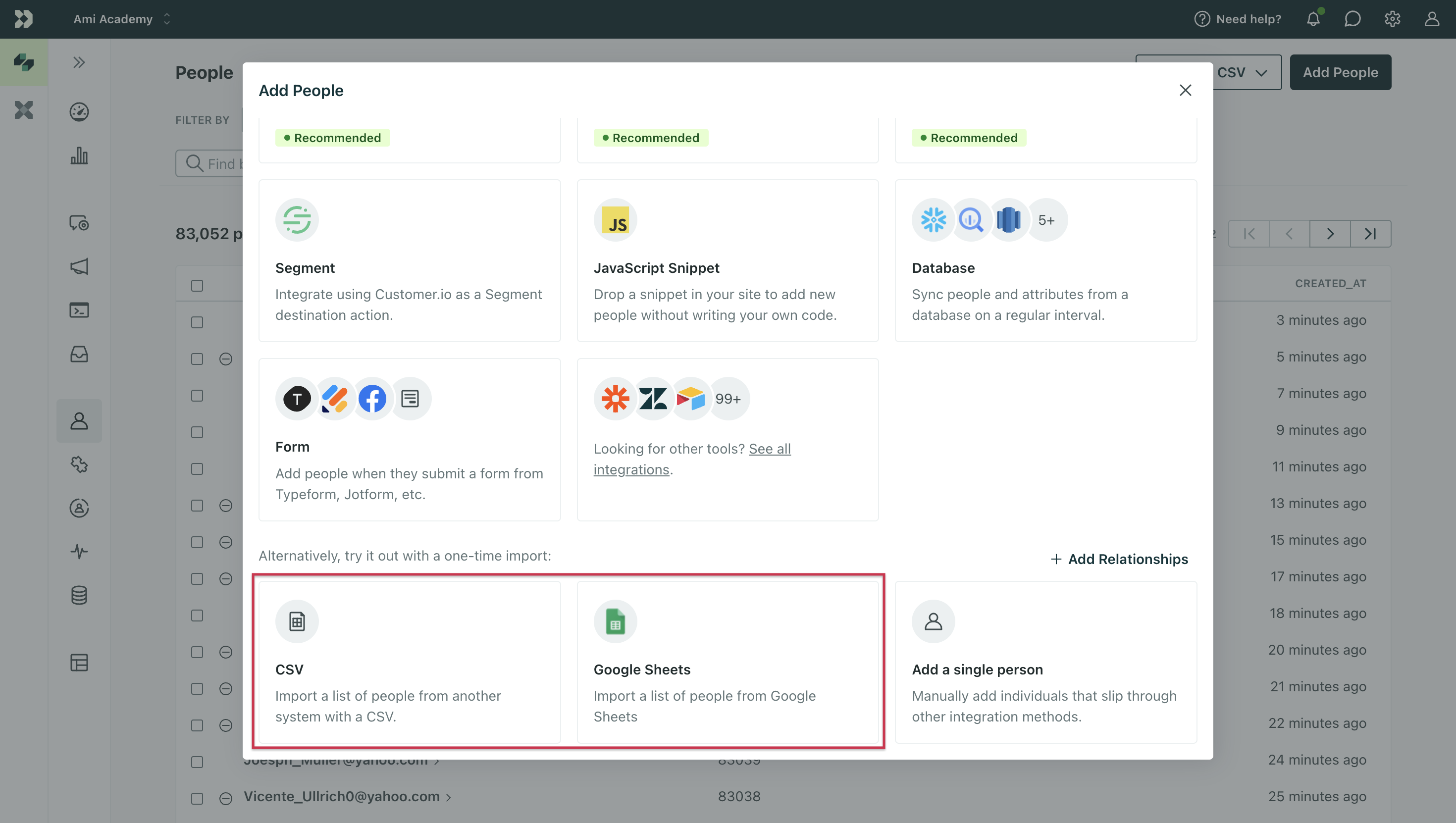Screen dimensions: 1456x823
Task: Sort by the CREATED_AT column header
Action: pos(1331,283)
